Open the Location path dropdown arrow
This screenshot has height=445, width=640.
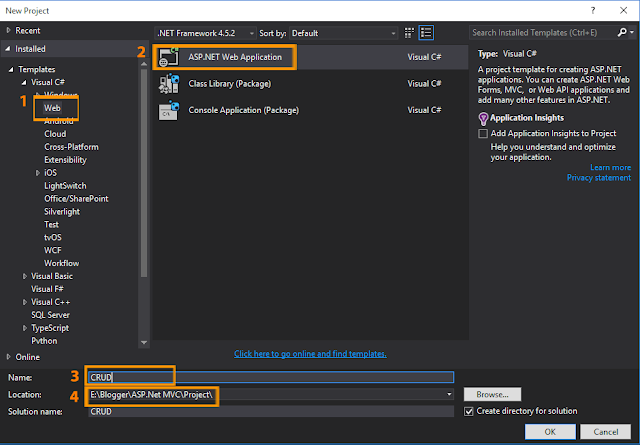tap(449, 394)
